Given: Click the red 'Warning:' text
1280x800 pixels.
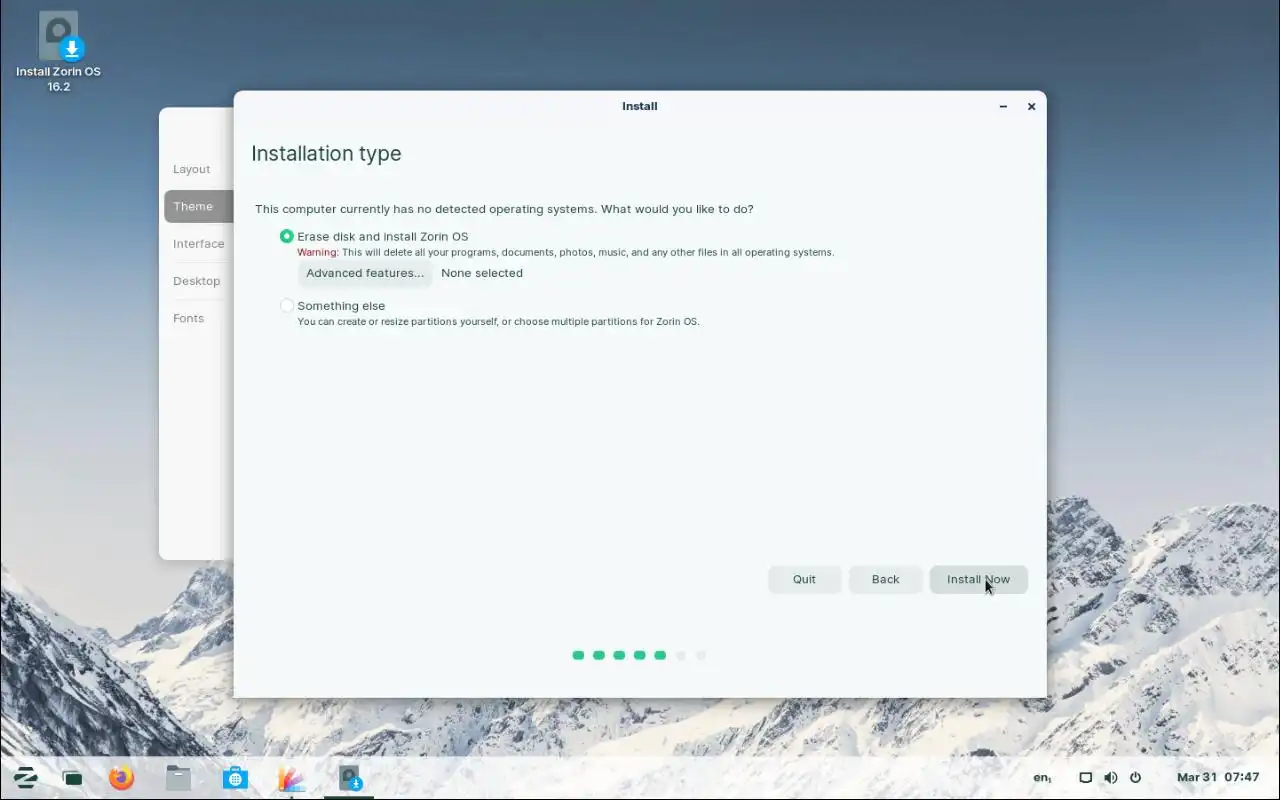Looking at the screenshot, I should pyautogui.click(x=318, y=253).
